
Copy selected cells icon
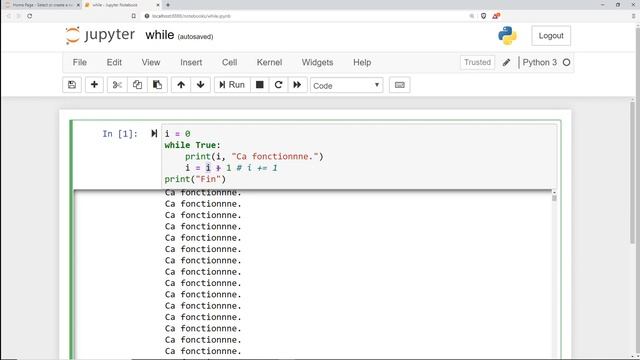coord(137,85)
